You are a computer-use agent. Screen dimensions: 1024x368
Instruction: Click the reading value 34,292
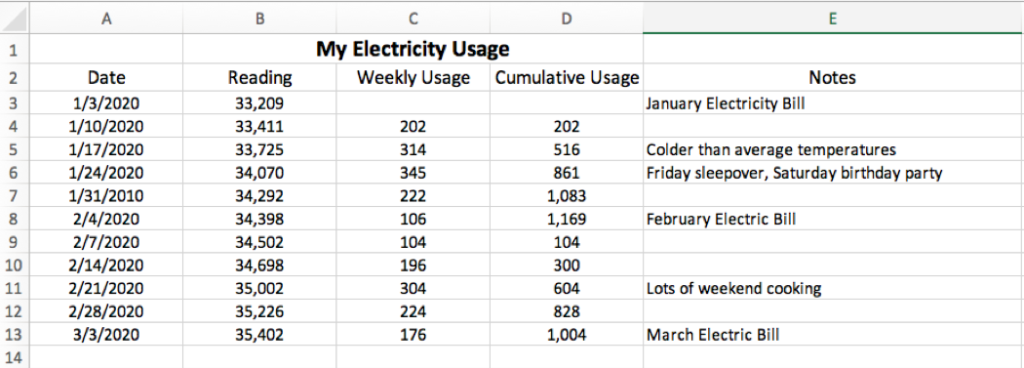[x=260, y=196]
